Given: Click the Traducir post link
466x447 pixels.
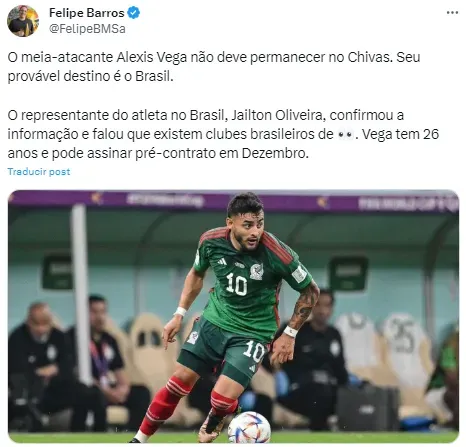Looking at the screenshot, I should pos(39,172).
